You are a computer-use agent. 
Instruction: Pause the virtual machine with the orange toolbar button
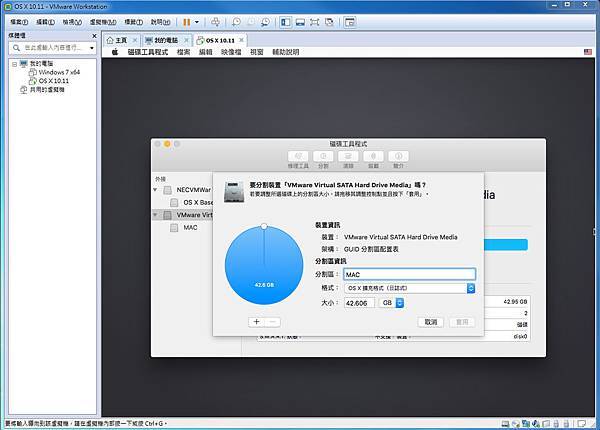186,22
